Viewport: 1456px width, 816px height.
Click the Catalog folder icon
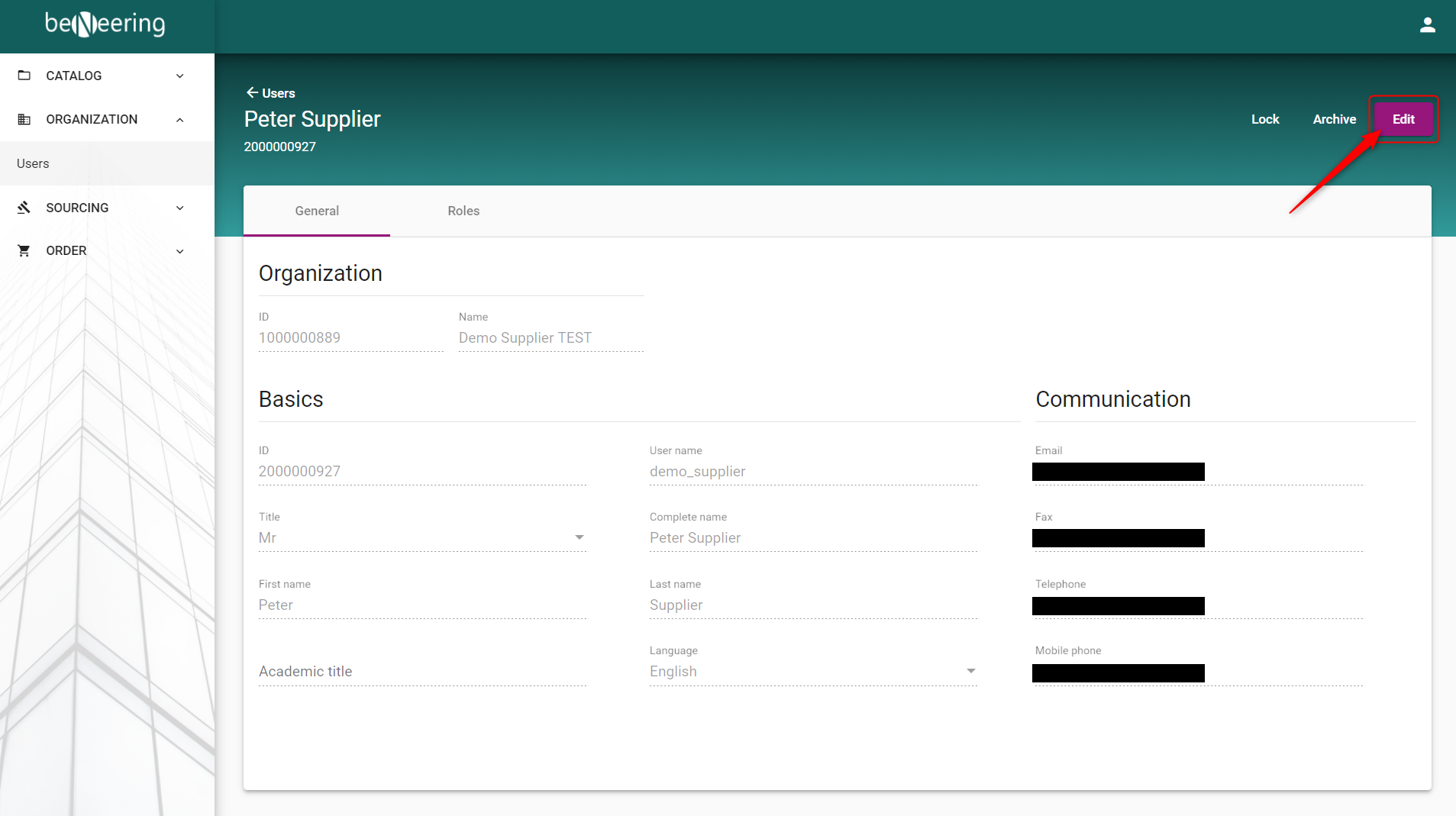pyautogui.click(x=24, y=76)
